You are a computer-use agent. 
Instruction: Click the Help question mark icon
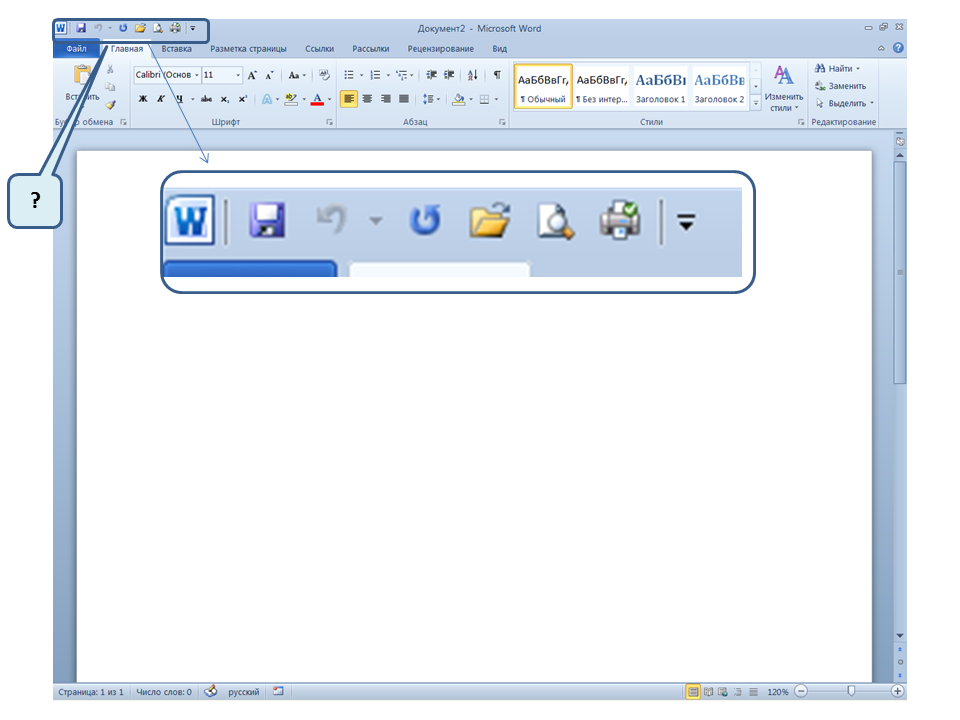pyautogui.click(x=898, y=48)
